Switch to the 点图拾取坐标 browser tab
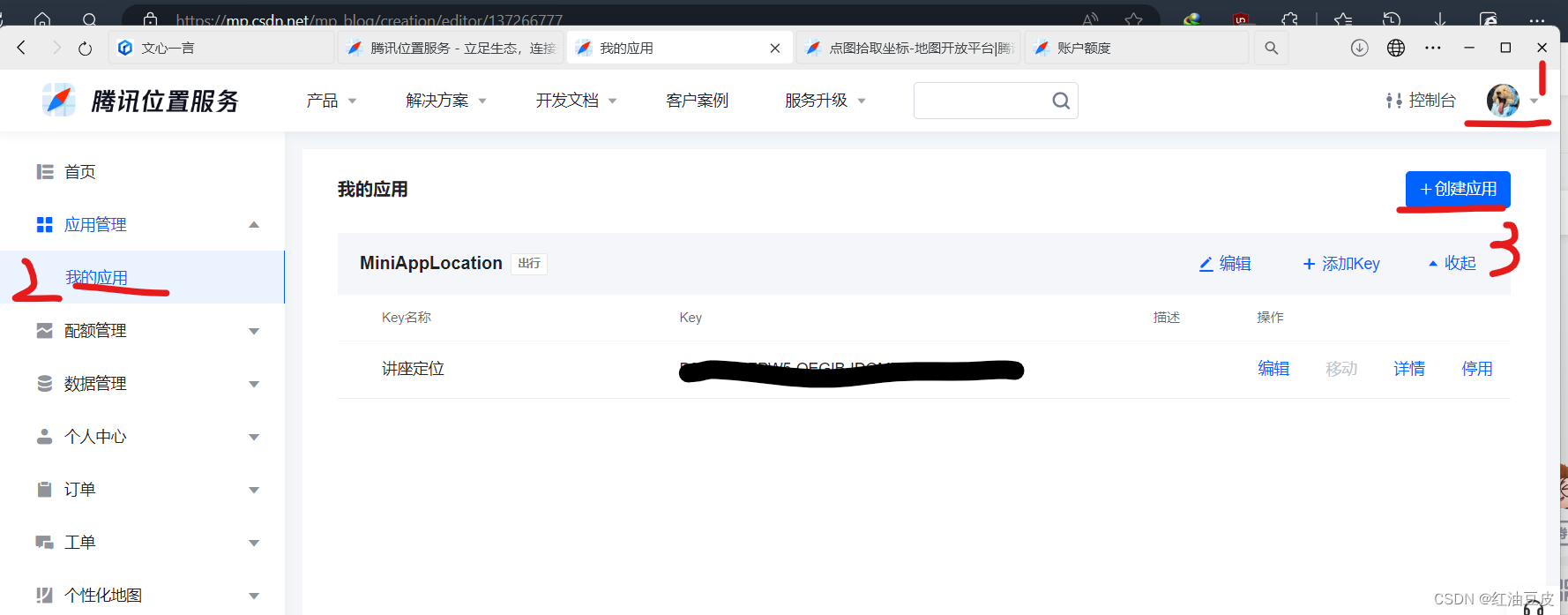 [909, 48]
